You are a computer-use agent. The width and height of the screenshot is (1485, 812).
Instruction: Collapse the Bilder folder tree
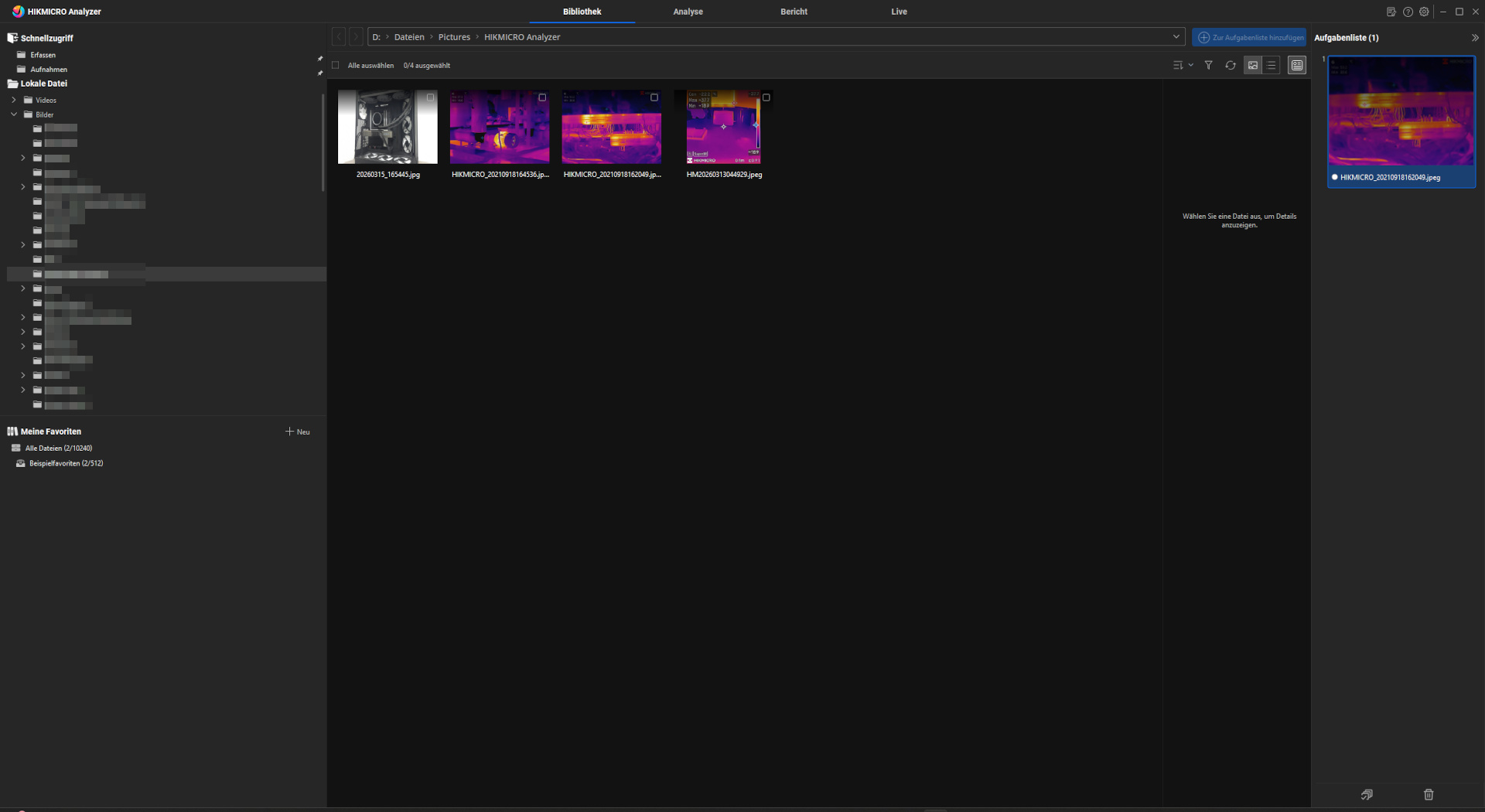click(x=14, y=114)
